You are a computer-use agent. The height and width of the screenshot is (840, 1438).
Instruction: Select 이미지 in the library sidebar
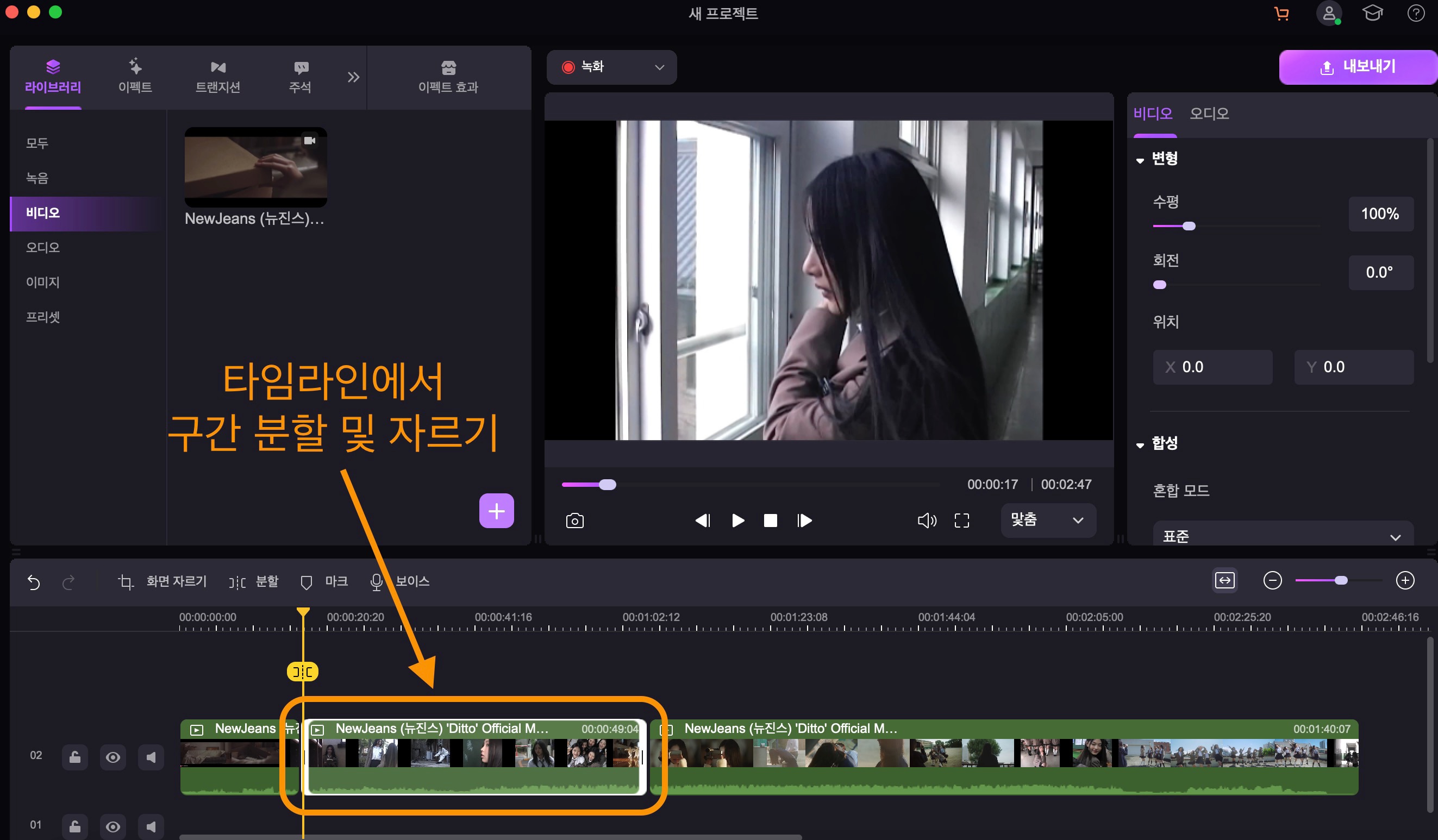[88, 282]
